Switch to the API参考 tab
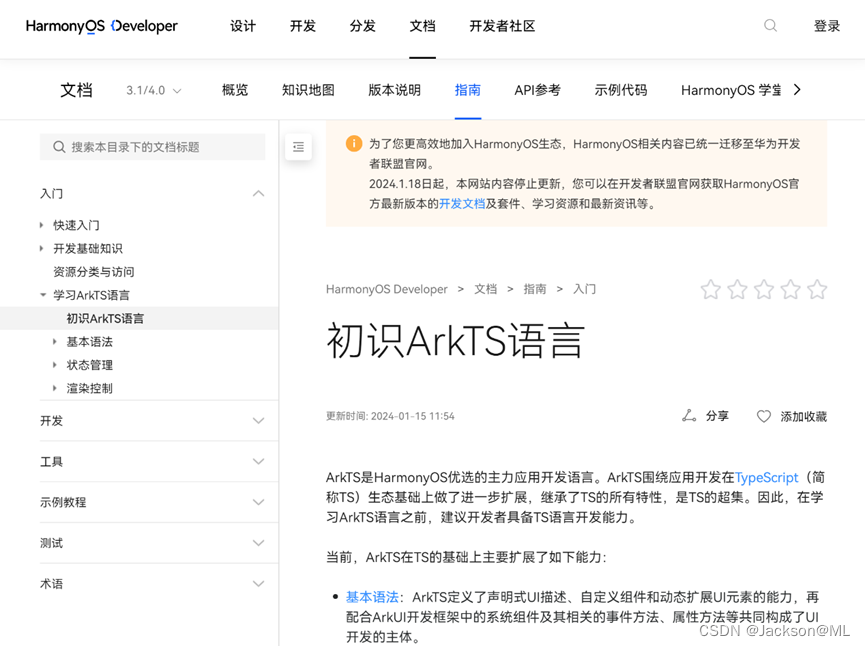 tap(537, 90)
